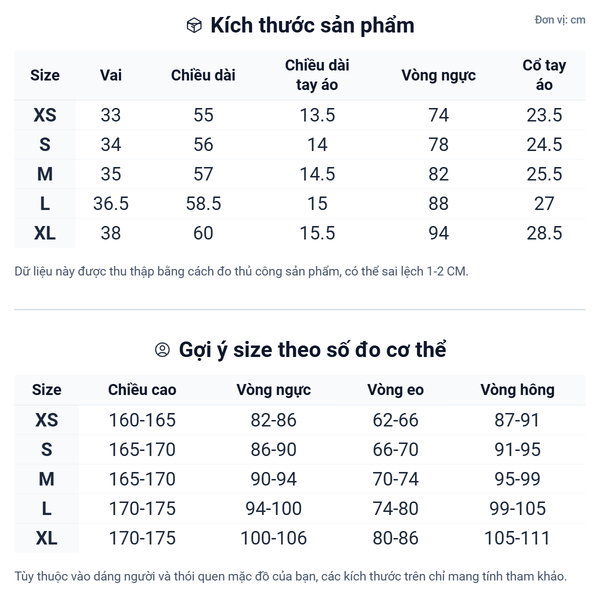Click the note about sai lệch 1-2 CM
600x600 pixels.
pyautogui.click(x=241, y=271)
